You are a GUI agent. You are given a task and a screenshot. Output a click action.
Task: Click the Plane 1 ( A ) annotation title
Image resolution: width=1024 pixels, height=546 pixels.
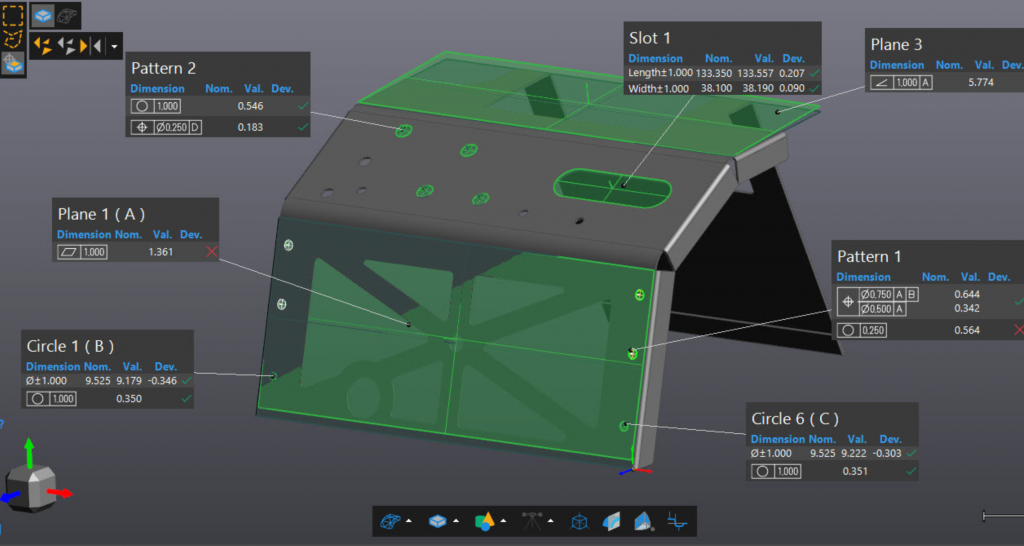point(101,213)
